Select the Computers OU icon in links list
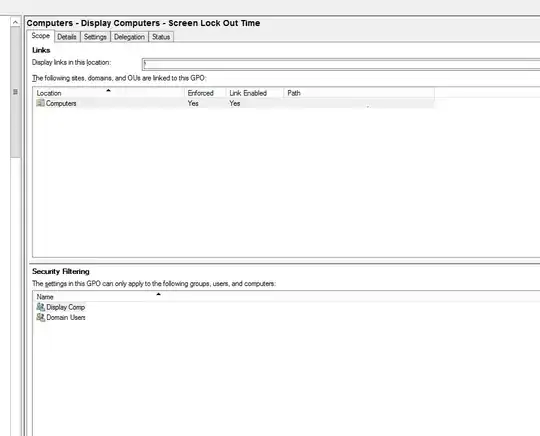The width and height of the screenshot is (540, 436). pos(40,103)
